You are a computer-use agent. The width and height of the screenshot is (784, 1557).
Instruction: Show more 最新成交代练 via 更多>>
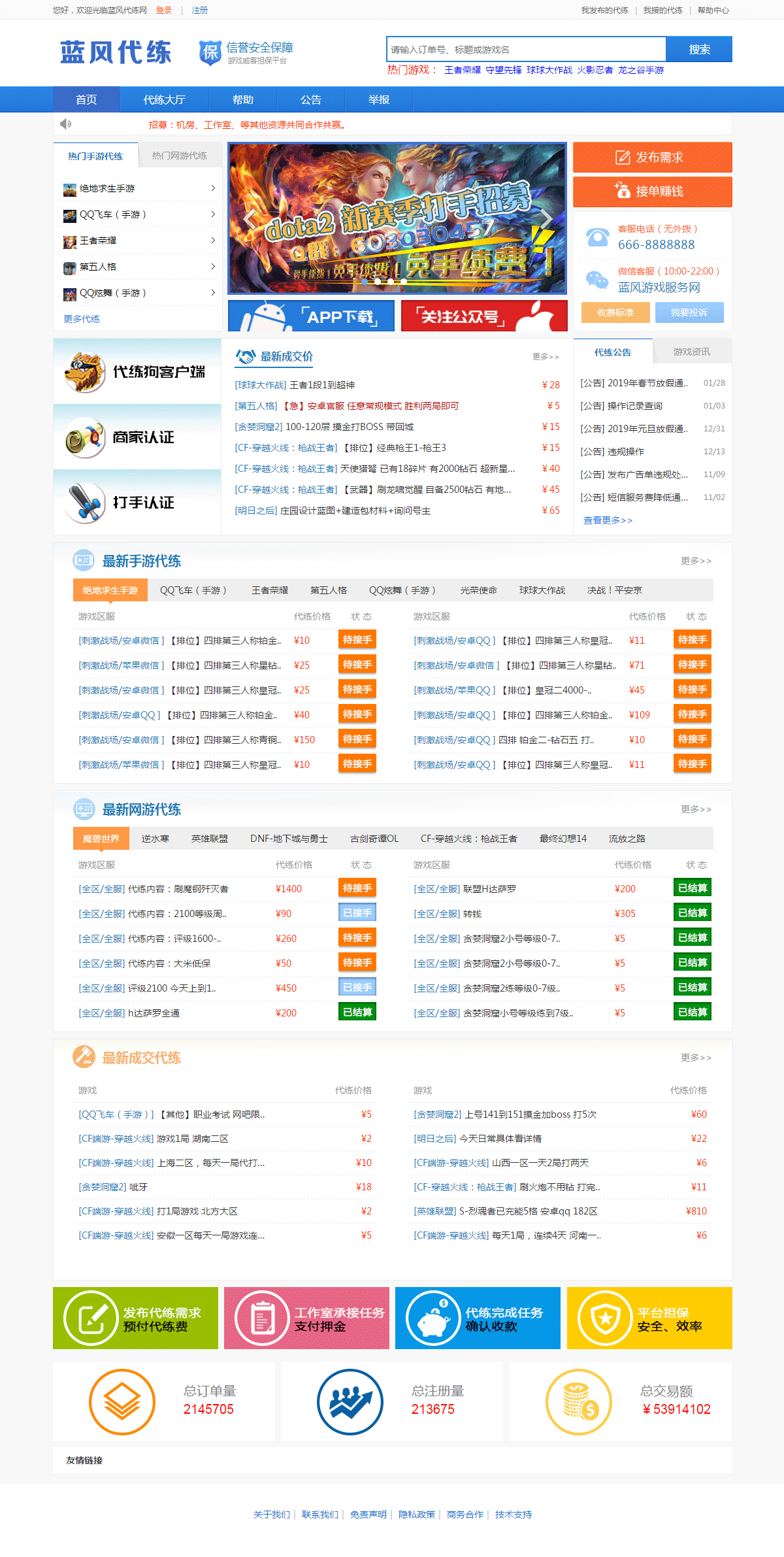click(696, 1058)
